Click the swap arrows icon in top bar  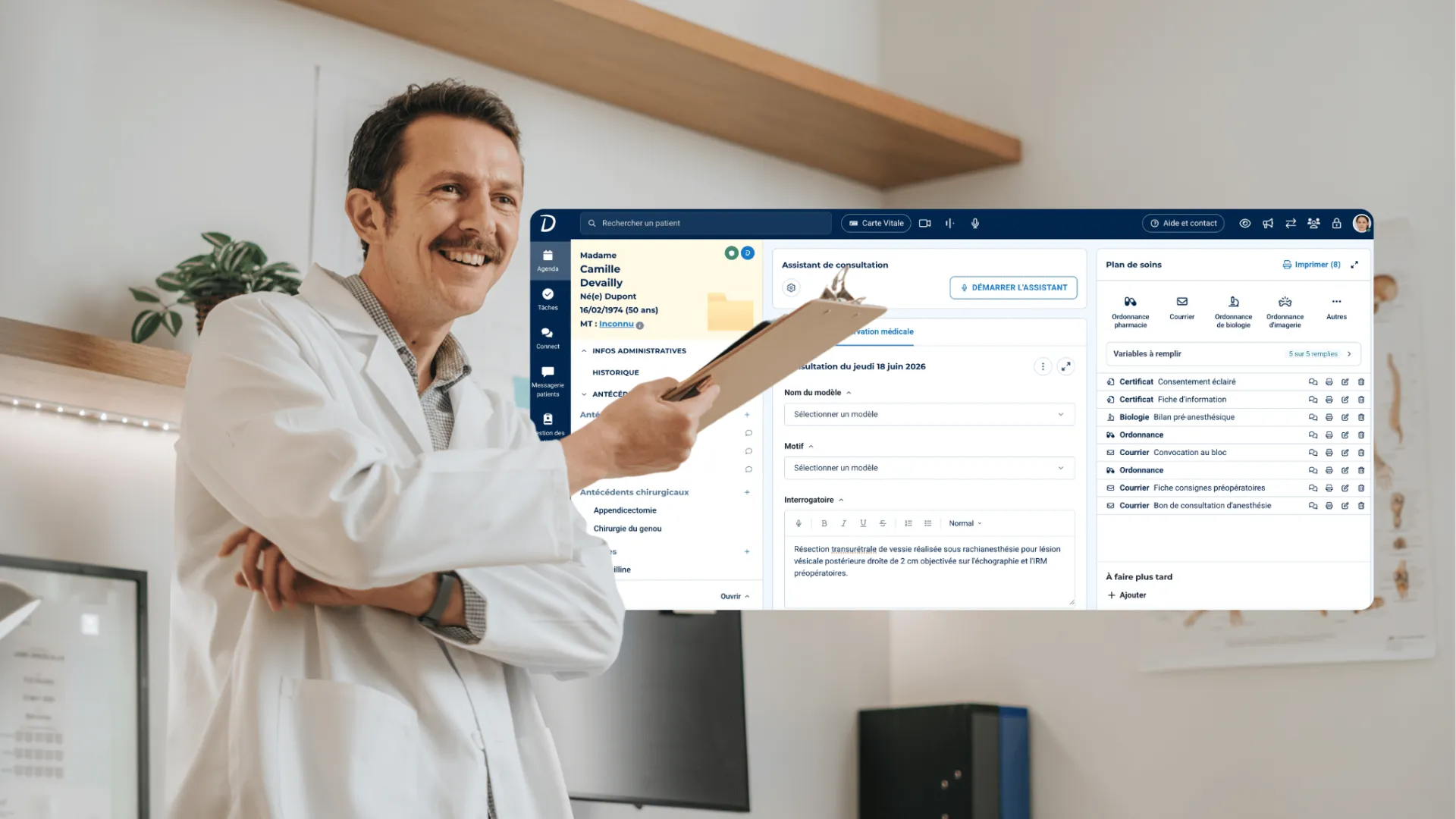point(1291,223)
